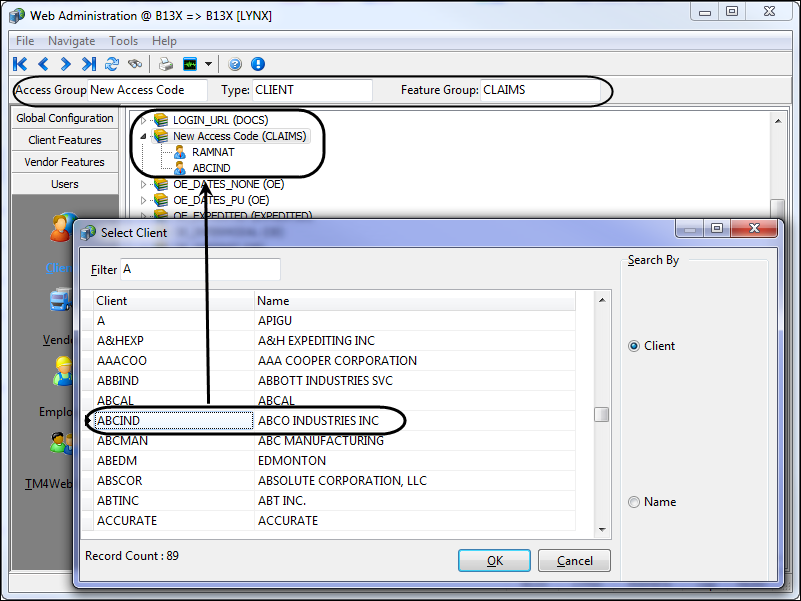Image resolution: width=801 pixels, height=601 pixels.
Task: Click OK in Select Client dialog
Action: tap(494, 561)
